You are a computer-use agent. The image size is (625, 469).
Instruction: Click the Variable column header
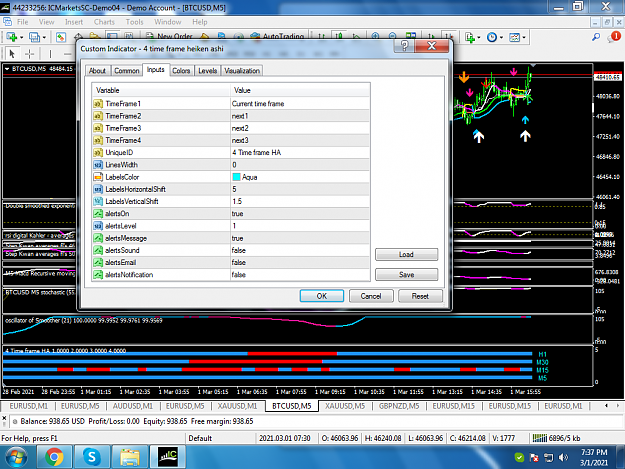(x=161, y=90)
